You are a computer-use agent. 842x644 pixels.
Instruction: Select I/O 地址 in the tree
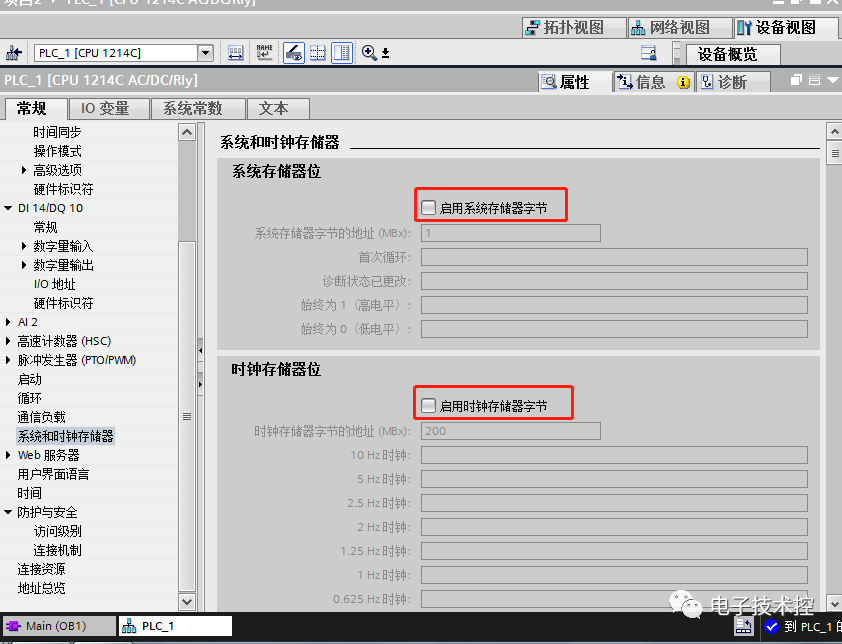(54, 284)
